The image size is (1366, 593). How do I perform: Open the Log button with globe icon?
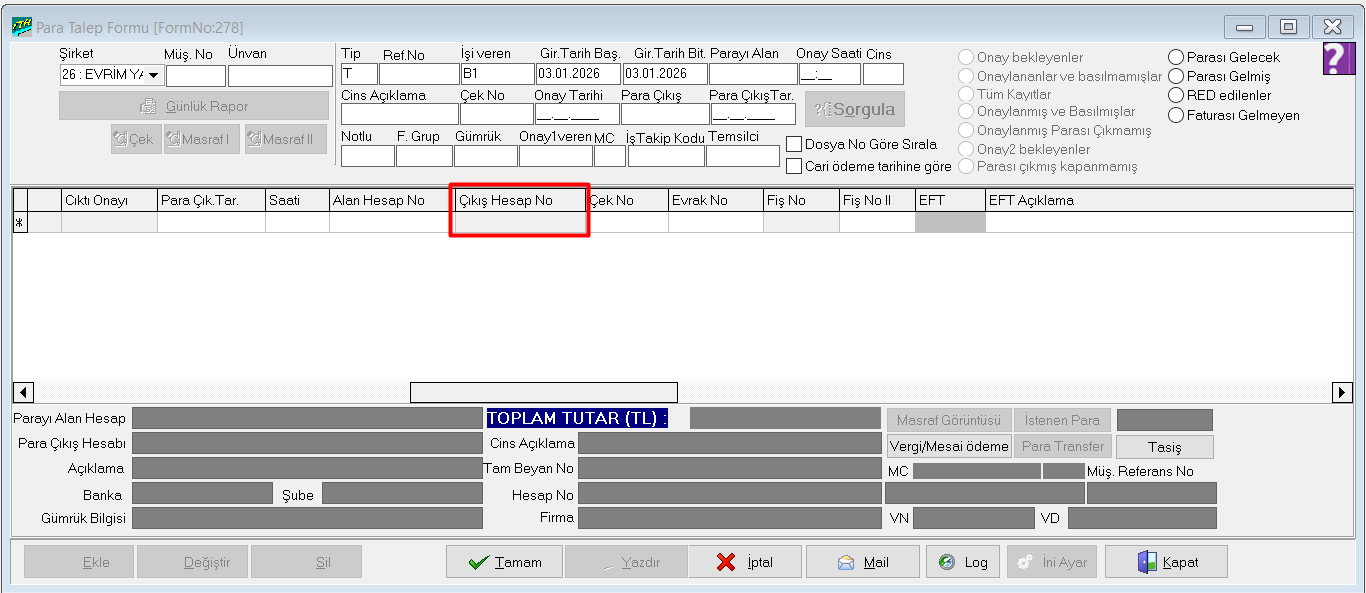(x=962, y=562)
